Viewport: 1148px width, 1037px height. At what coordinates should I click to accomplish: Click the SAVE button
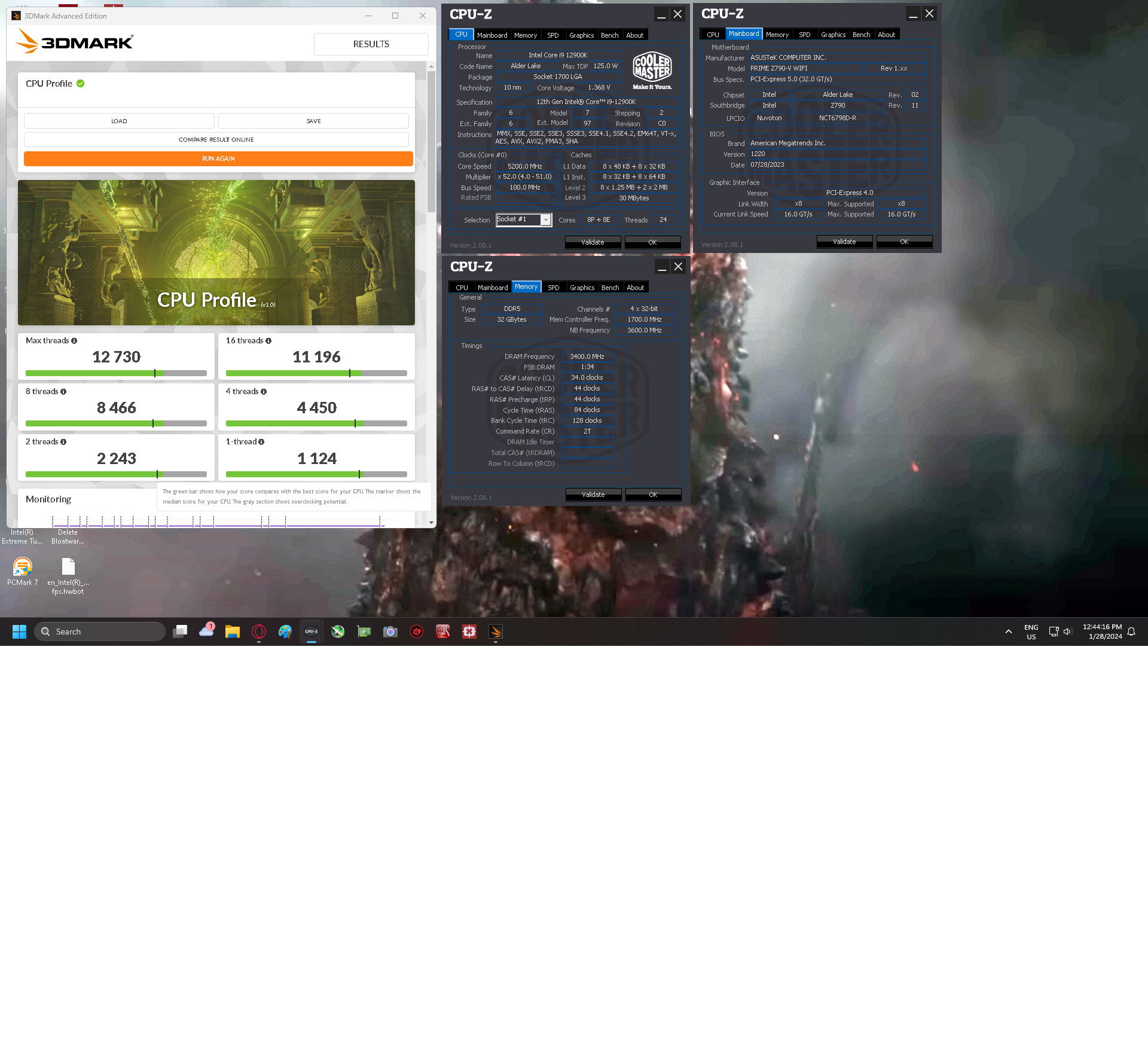(314, 121)
